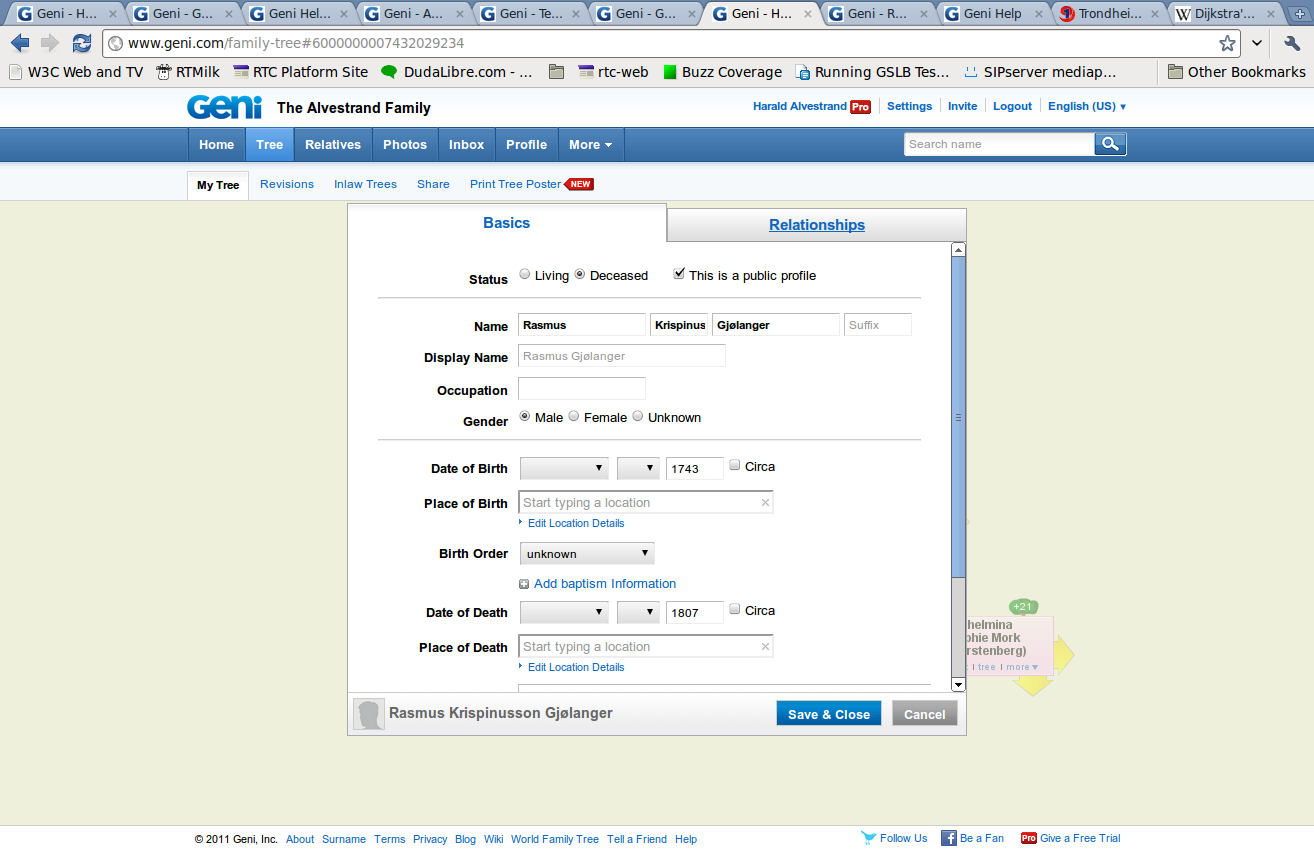Viewport: 1314px width, 850px height.
Task: Select the Living status radio button
Action: 525,275
